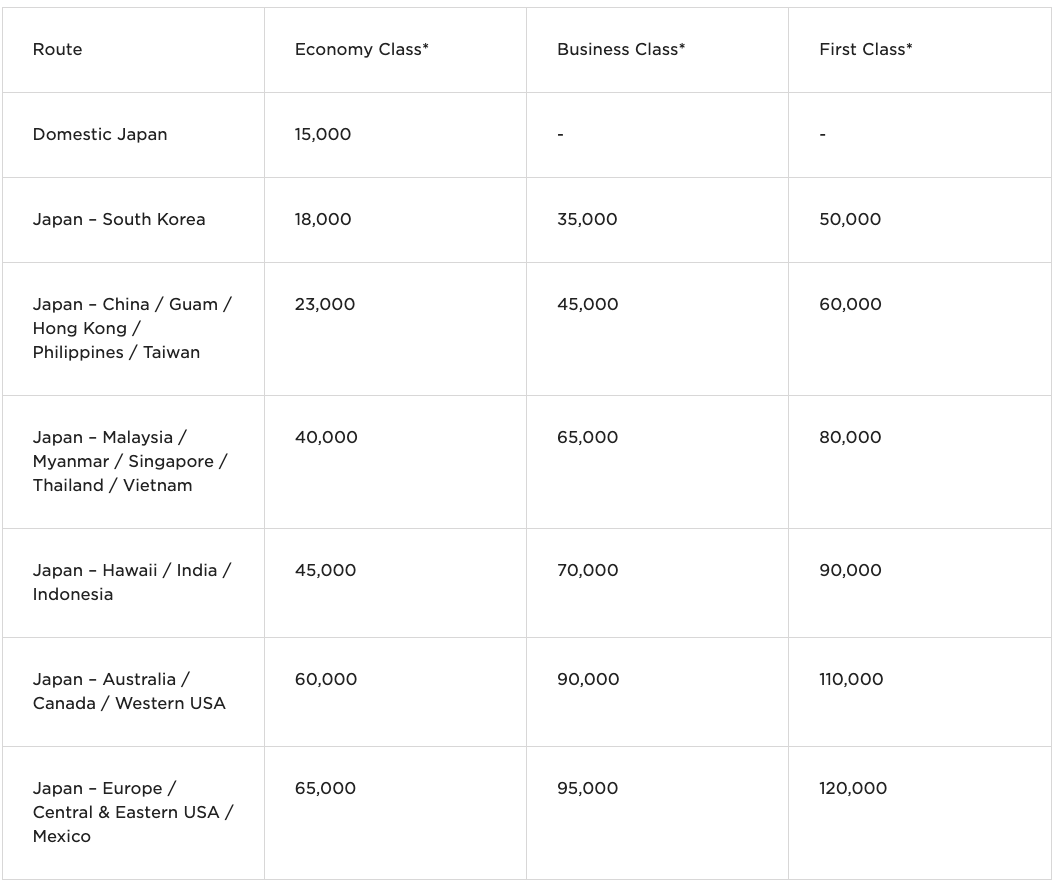The width and height of the screenshot is (1056, 887).
Task: Click the 50,000 first class value
Action: 850,220
